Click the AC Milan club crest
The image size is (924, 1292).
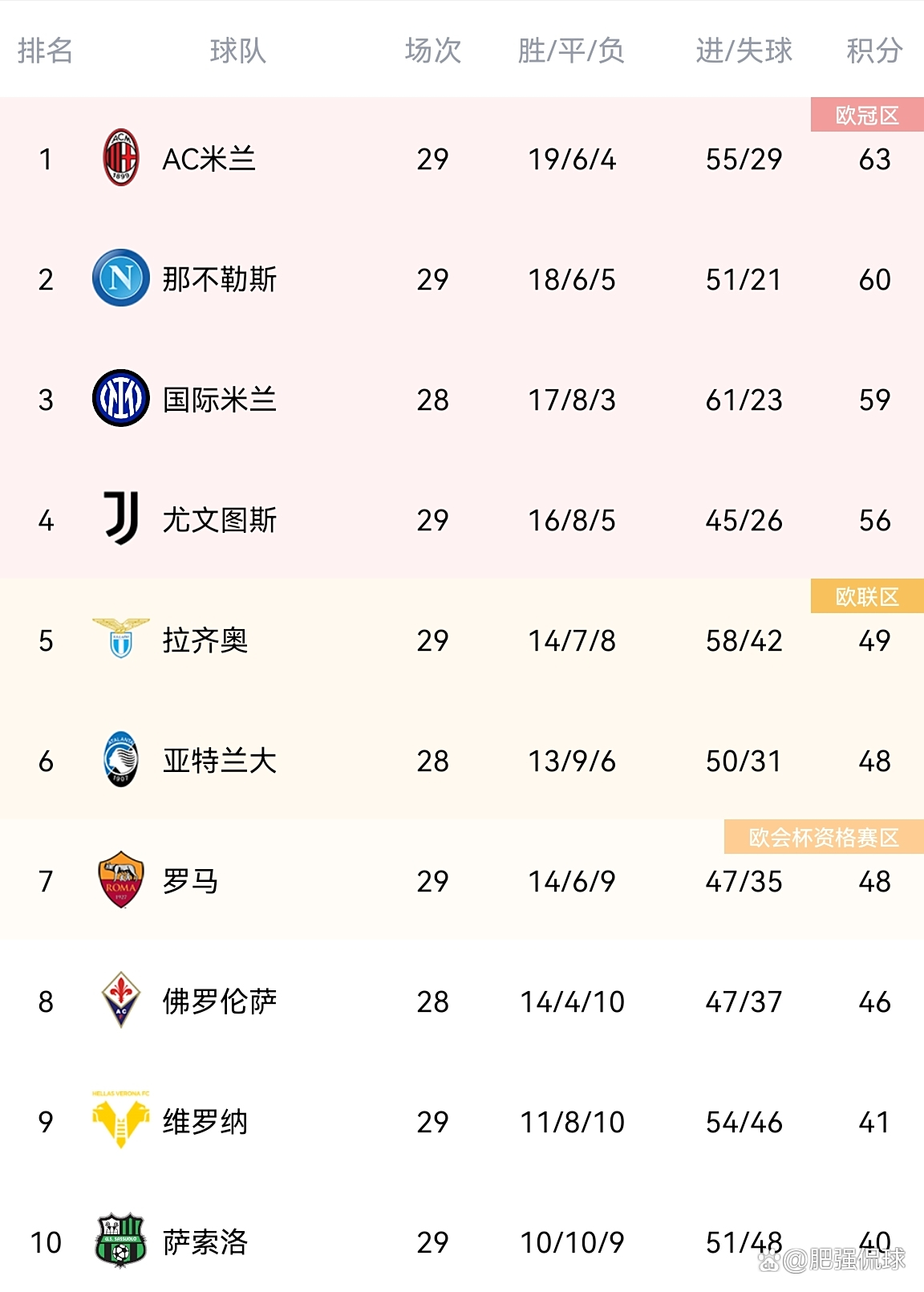pyautogui.click(x=121, y=157)
